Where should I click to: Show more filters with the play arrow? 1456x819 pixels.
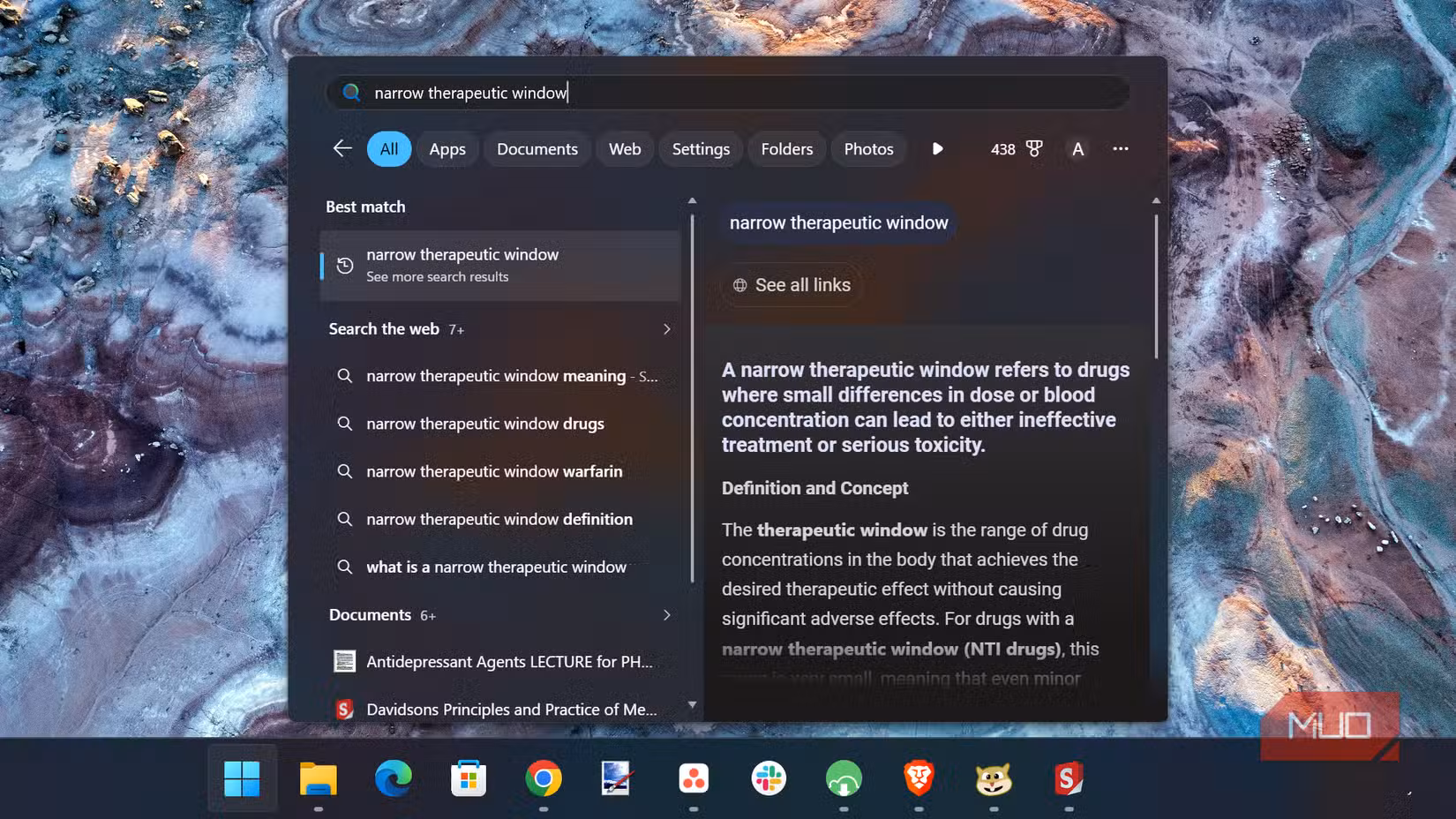(937, 149)
